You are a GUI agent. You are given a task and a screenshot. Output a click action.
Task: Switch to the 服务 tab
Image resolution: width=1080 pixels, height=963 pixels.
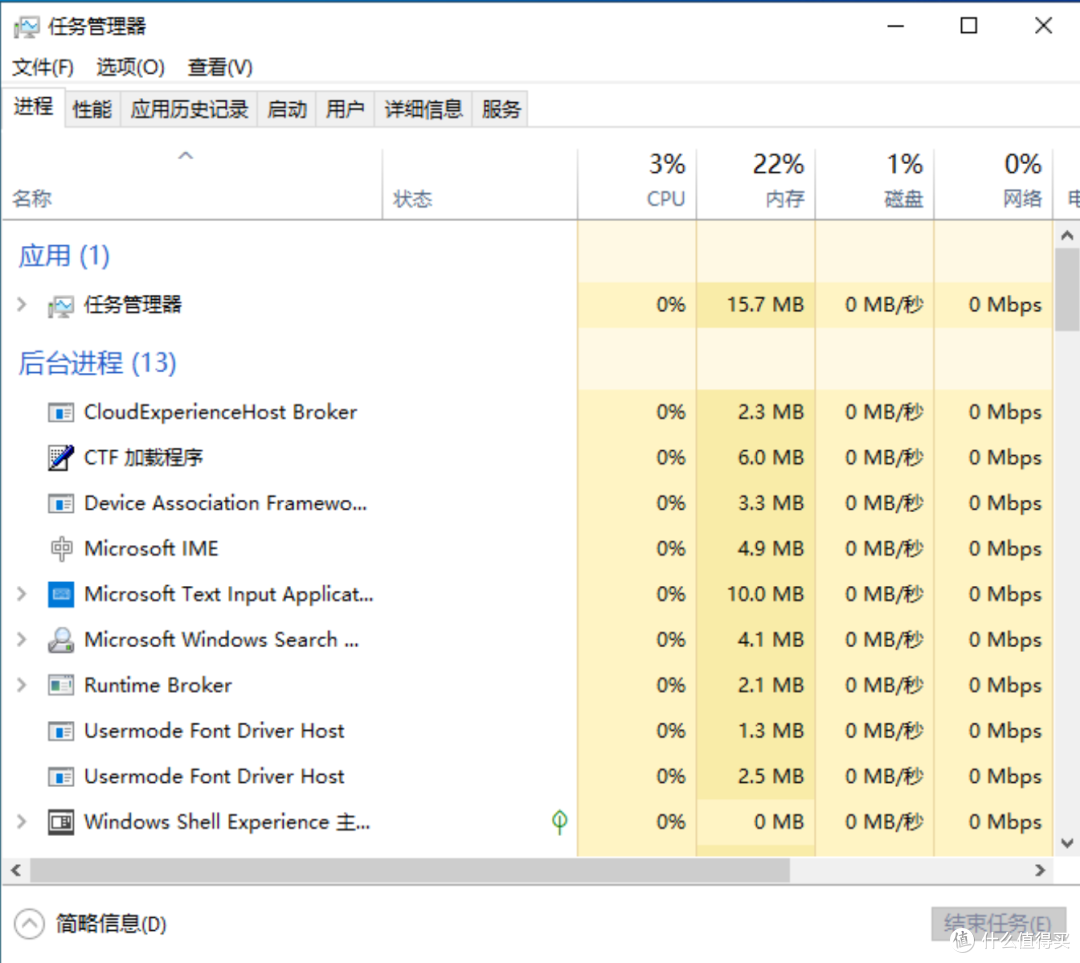coord(501,109)
